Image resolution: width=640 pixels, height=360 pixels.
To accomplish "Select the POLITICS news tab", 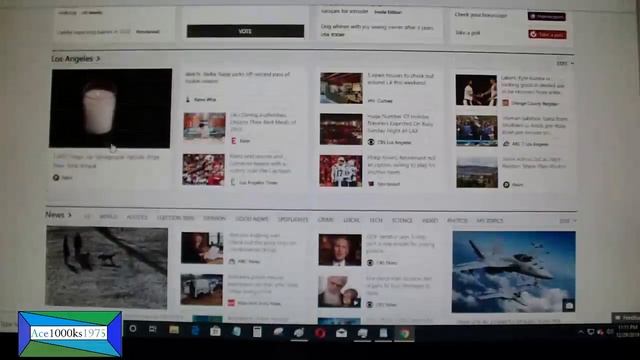I will [137, 218].
